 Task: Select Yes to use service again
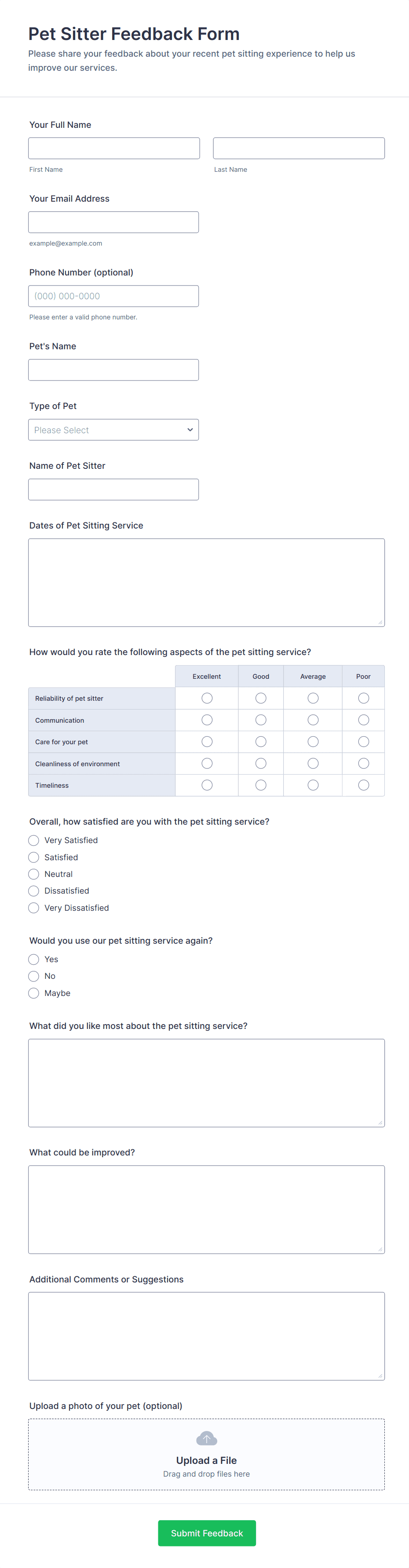pyautogui.click(x=34, y=960)
